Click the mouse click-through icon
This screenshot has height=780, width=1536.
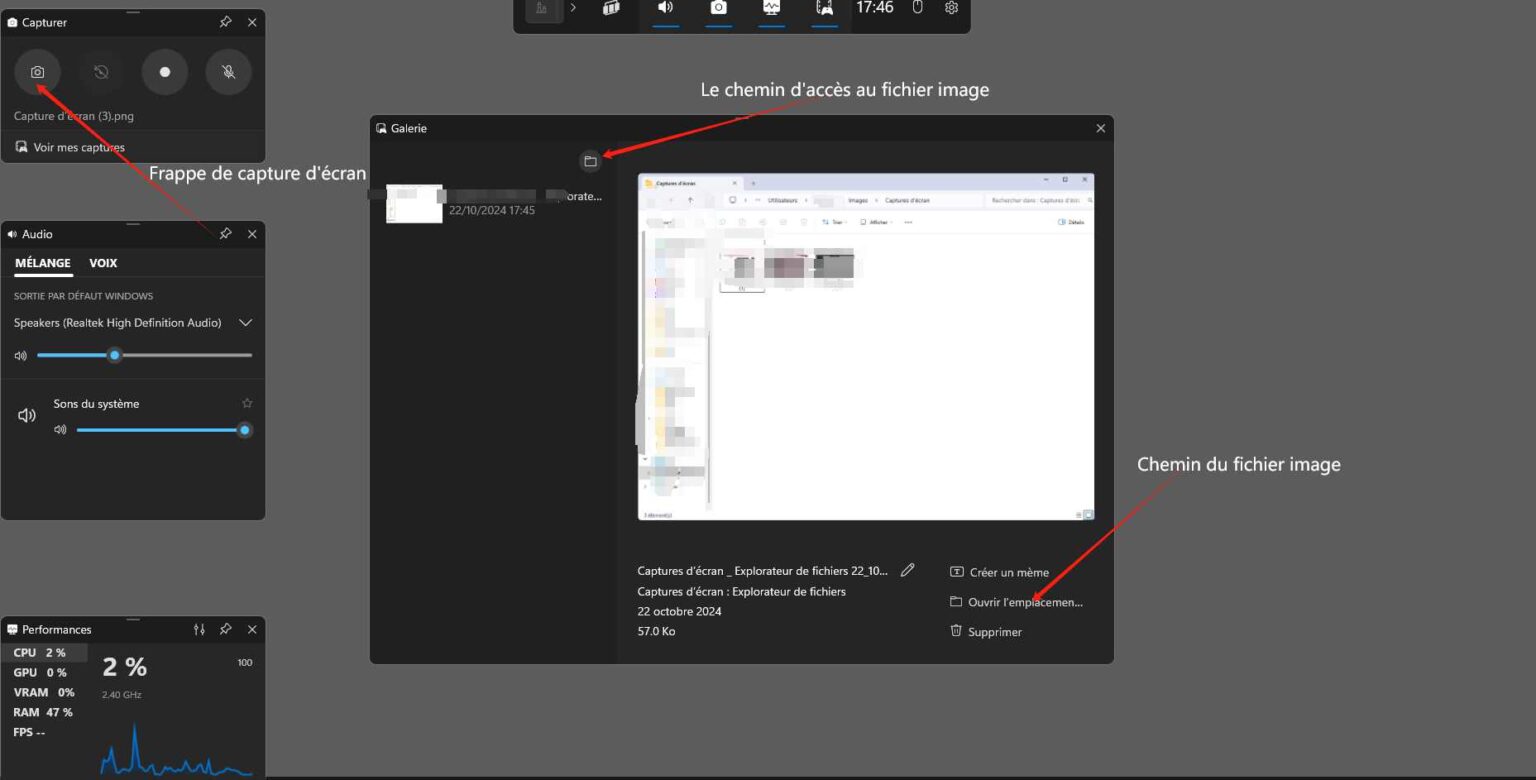[918, 8]
